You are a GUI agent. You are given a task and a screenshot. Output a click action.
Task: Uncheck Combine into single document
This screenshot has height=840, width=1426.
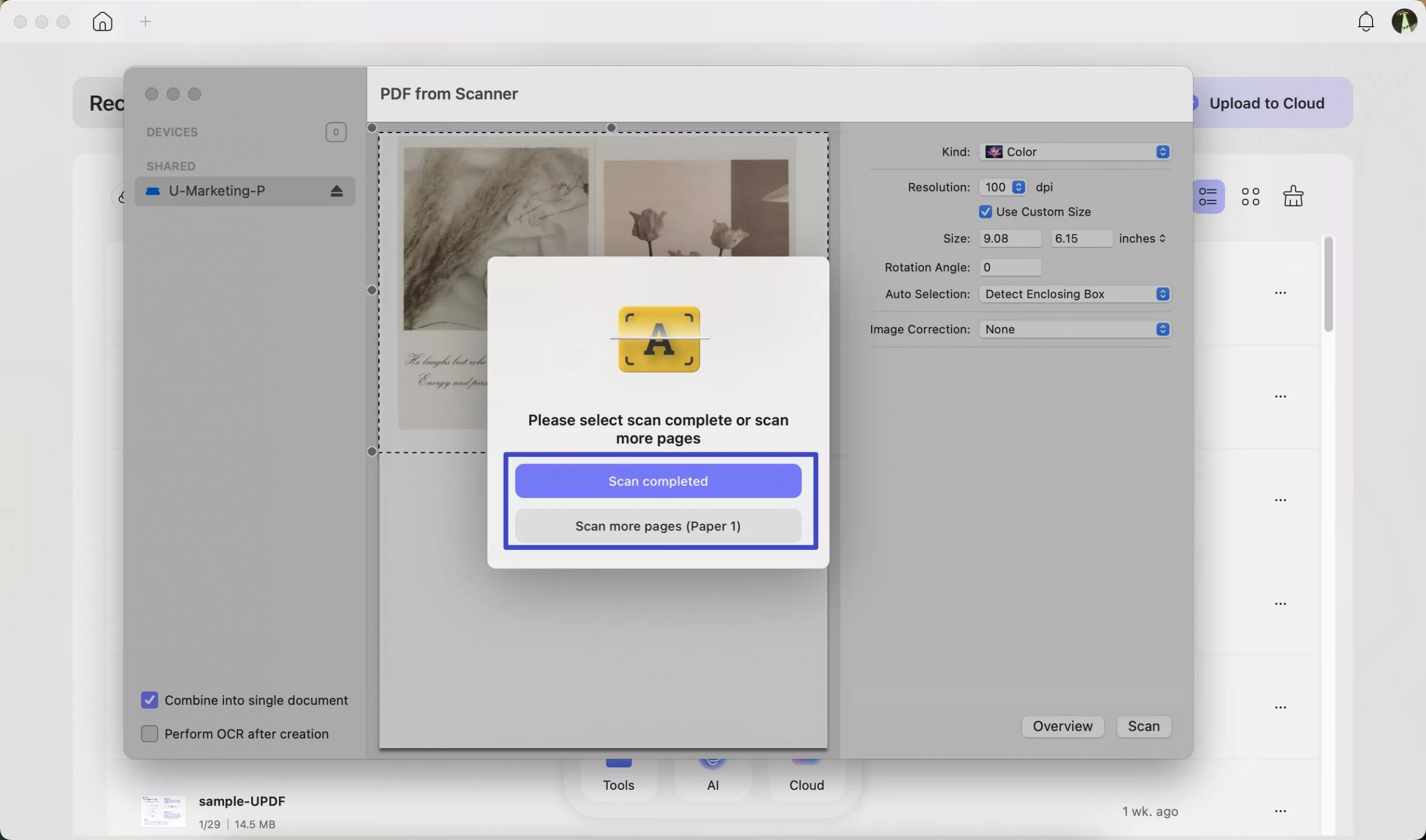[149, 700]
